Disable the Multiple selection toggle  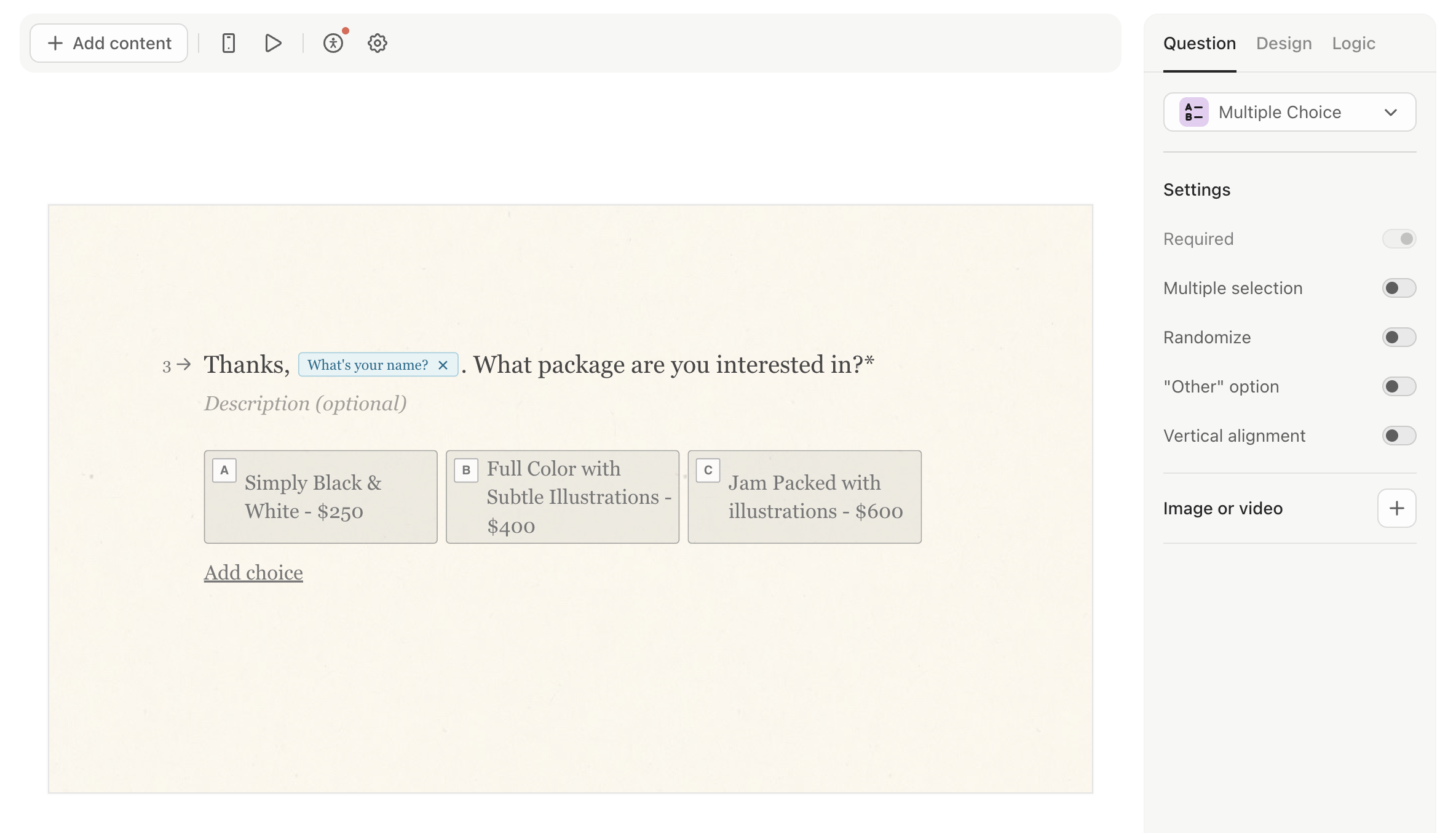[1398, 288]
